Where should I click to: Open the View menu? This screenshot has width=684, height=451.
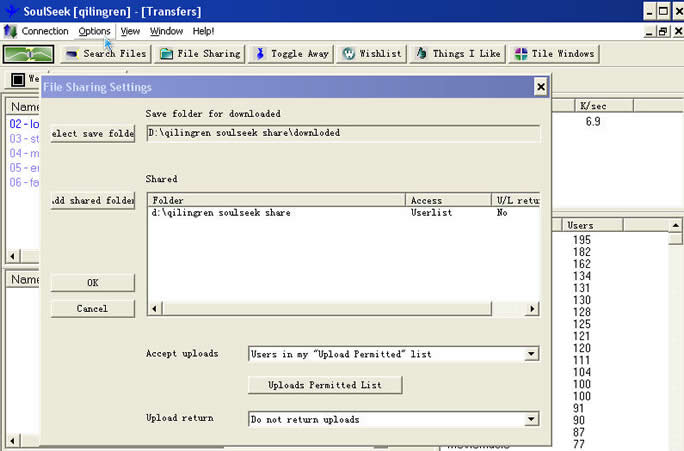point(130,31)
